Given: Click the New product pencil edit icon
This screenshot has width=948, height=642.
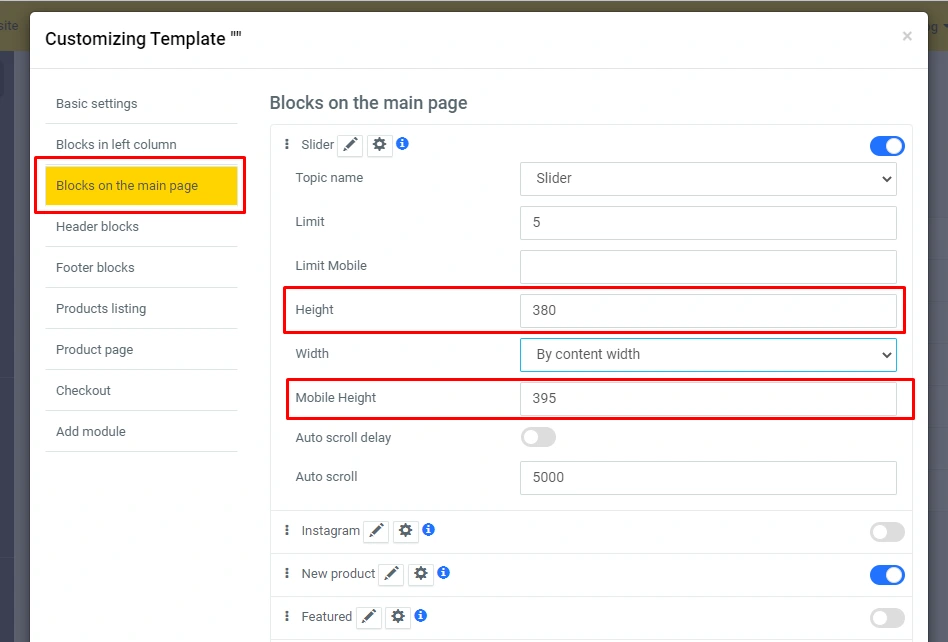Looking at the screenshot, I should (391, 574).
